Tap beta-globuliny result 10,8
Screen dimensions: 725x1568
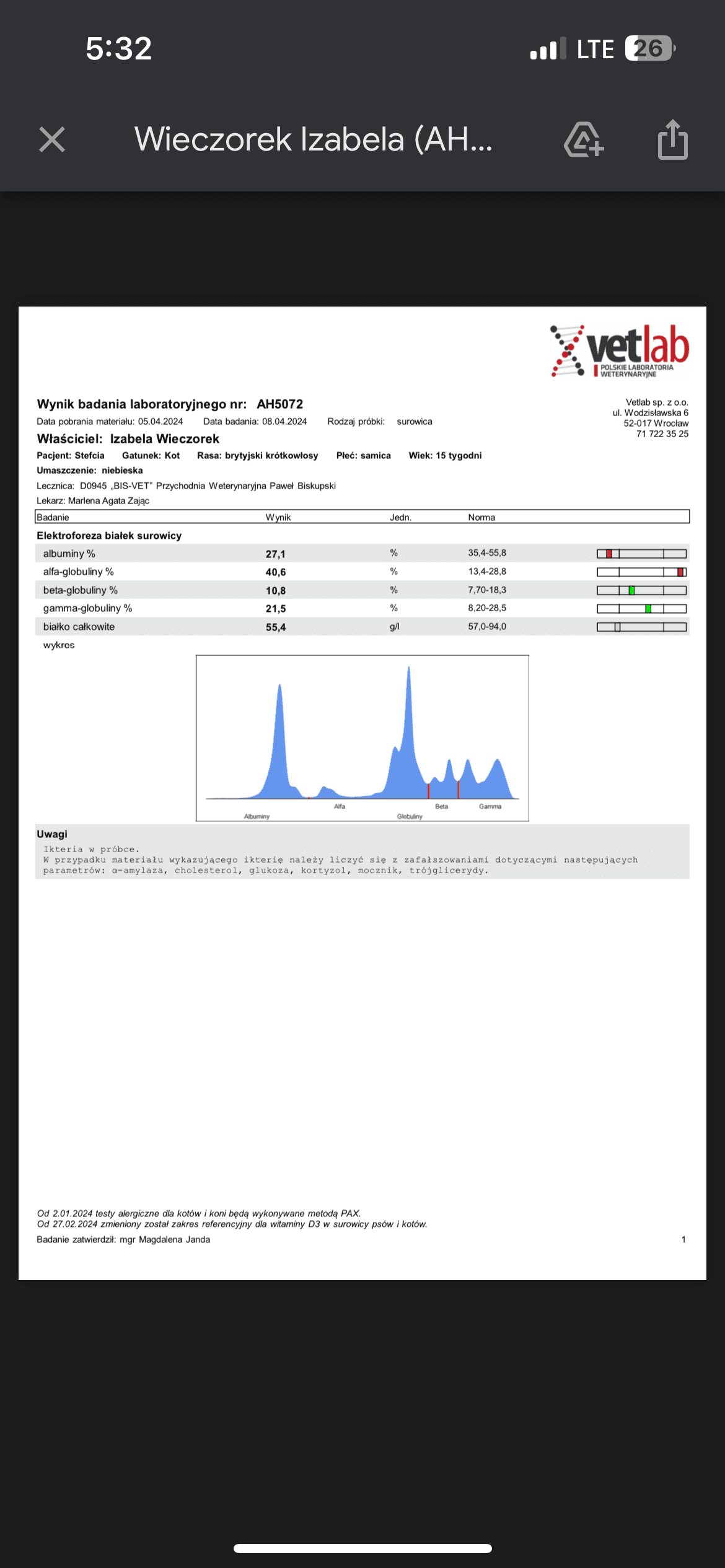click(x=276, y=591)
